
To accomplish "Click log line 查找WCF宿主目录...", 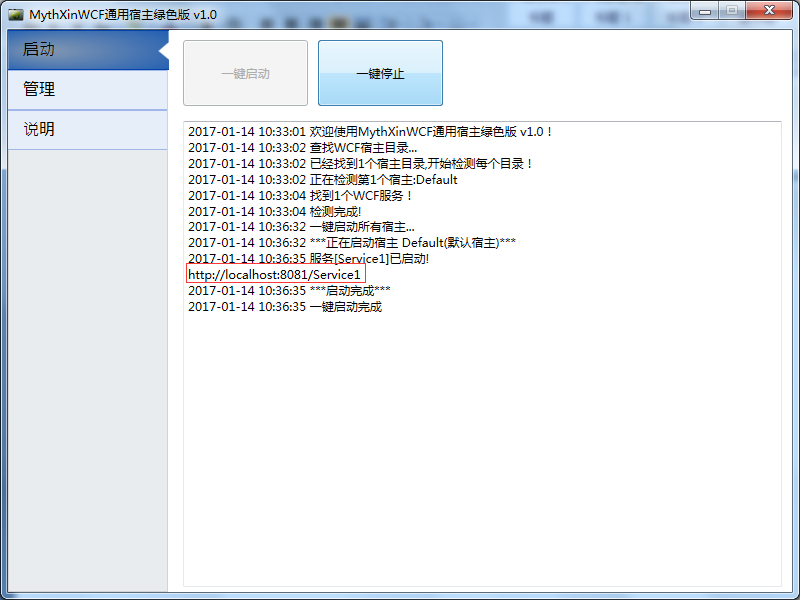I will 303,148.
